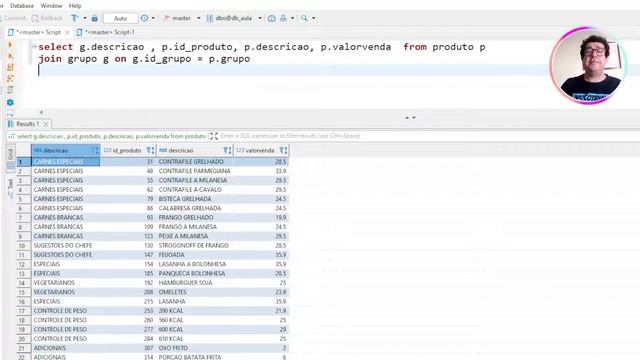Screen dimensions: 640x360
Task: Open the Database menu
Action: (22, 6)
